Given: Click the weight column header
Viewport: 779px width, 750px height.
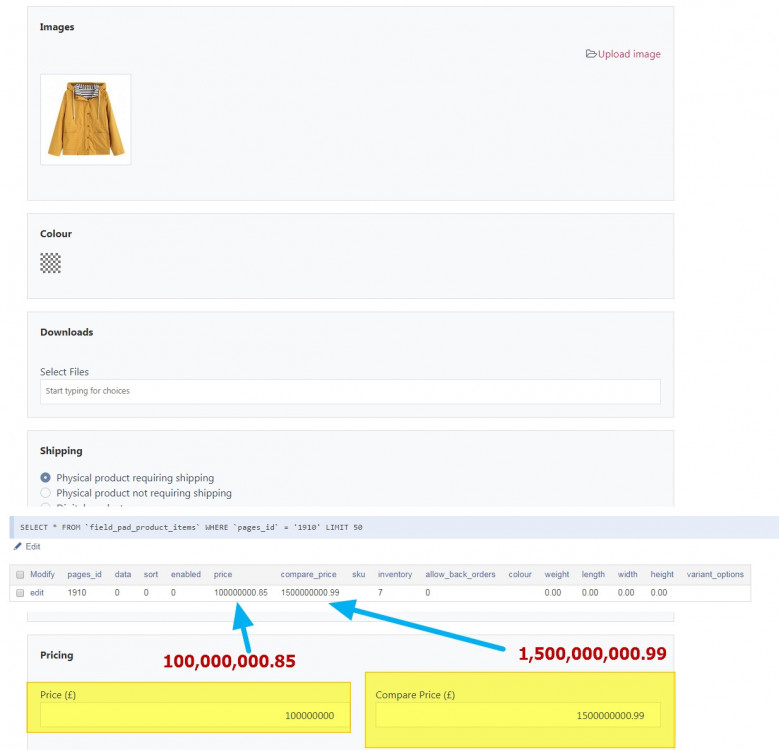Looking at the screenshot, I should [557, 574].
